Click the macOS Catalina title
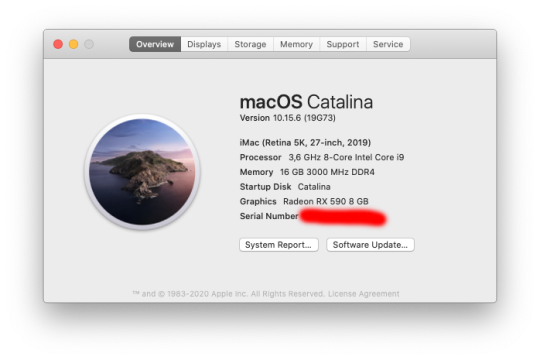The image size is (540, 360). click(306, 102)
